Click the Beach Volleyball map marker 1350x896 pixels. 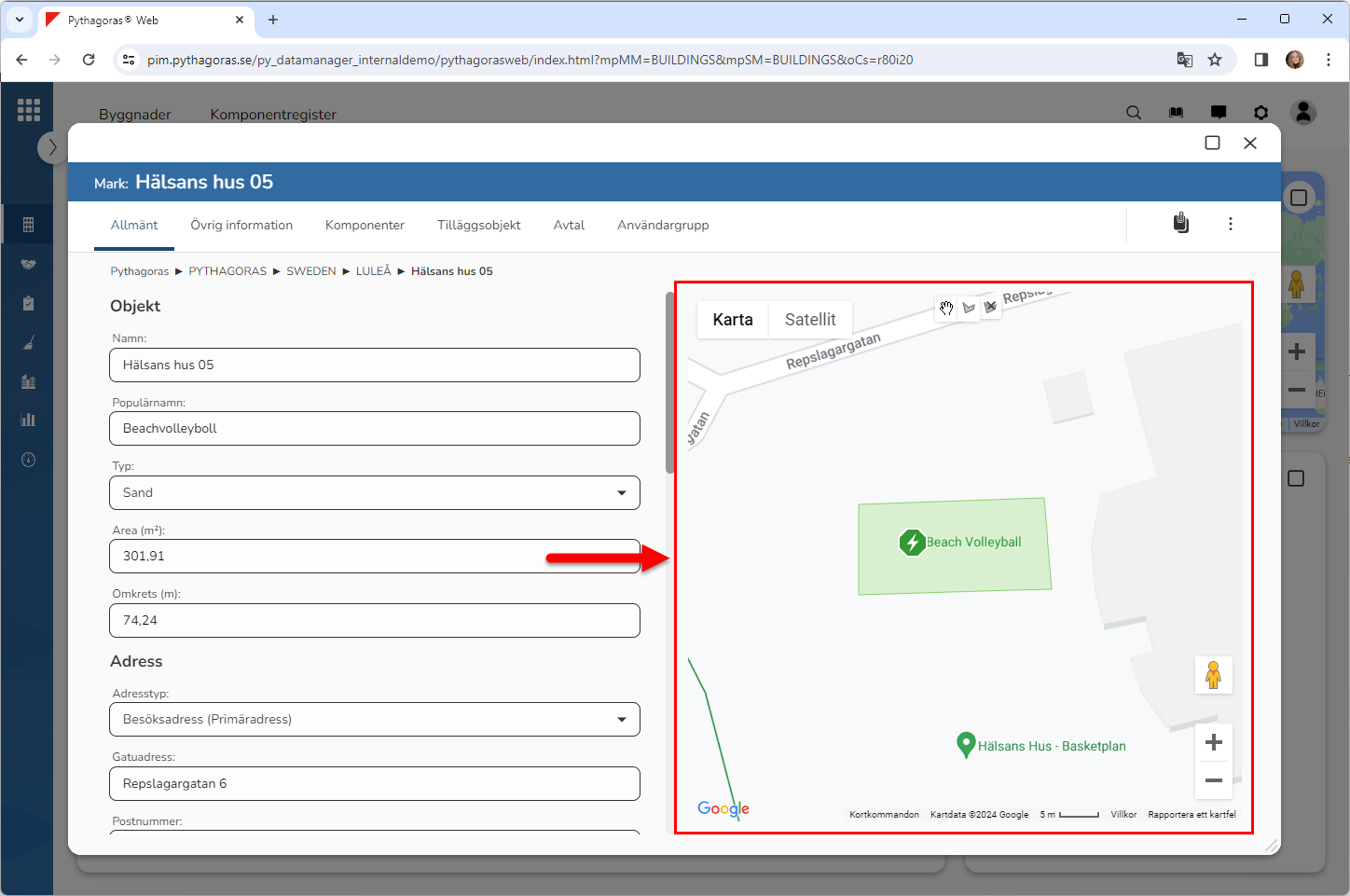(x=912, y=542)
